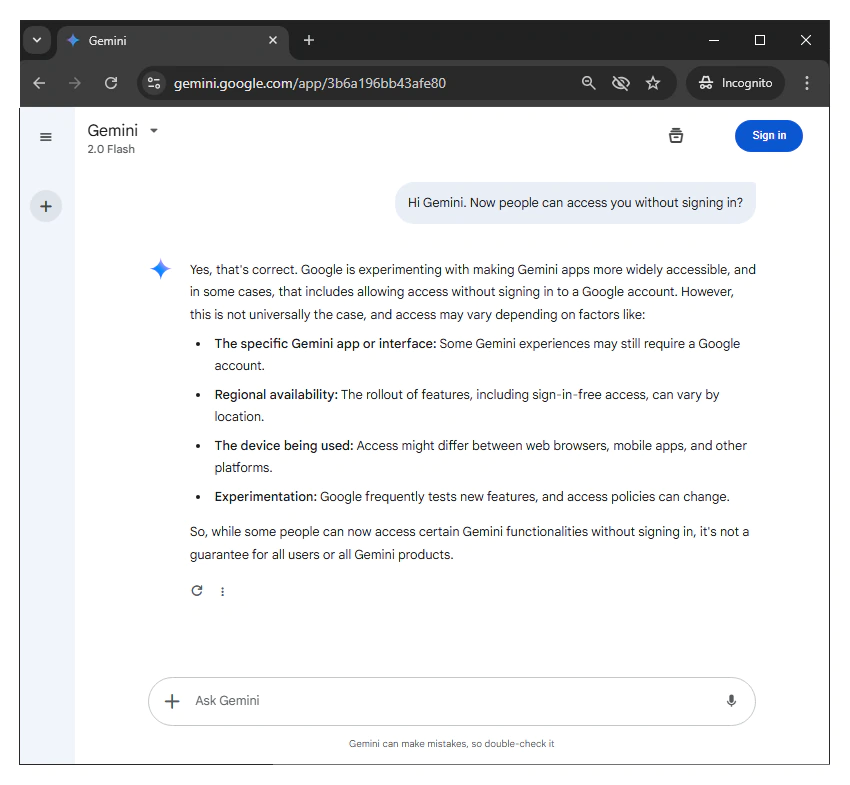Reload the current page
This screenshot has height=785, width=850.
pyautogui.click(x=111, y=83)
